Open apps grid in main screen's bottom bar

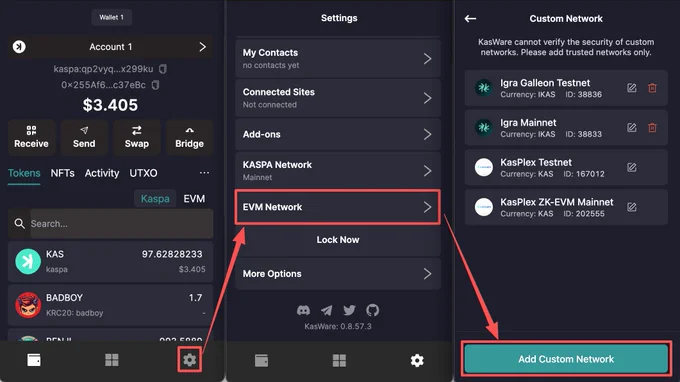[x=111, y=360]
